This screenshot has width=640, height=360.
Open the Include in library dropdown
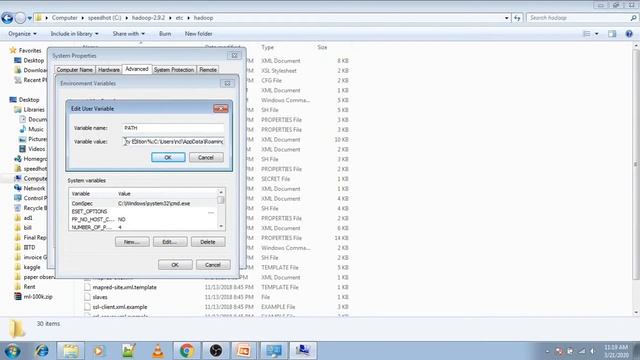[x=74, y=34]
